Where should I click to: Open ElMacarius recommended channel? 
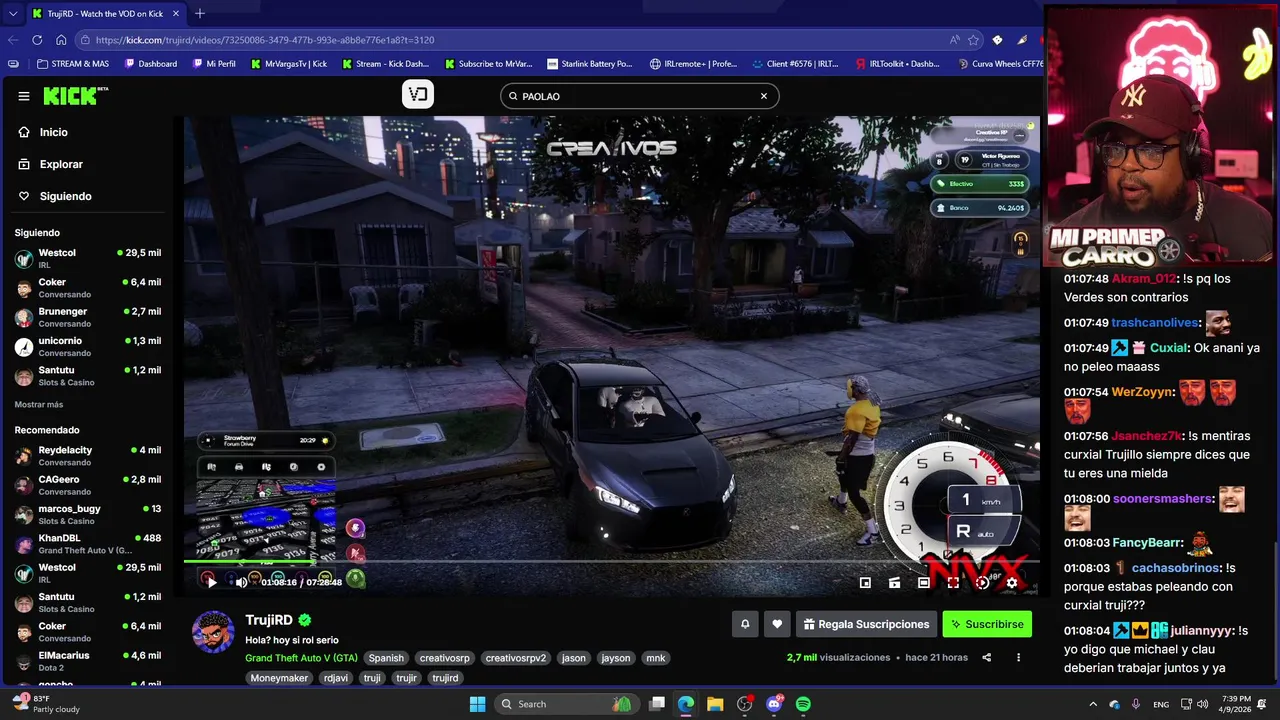88,660
